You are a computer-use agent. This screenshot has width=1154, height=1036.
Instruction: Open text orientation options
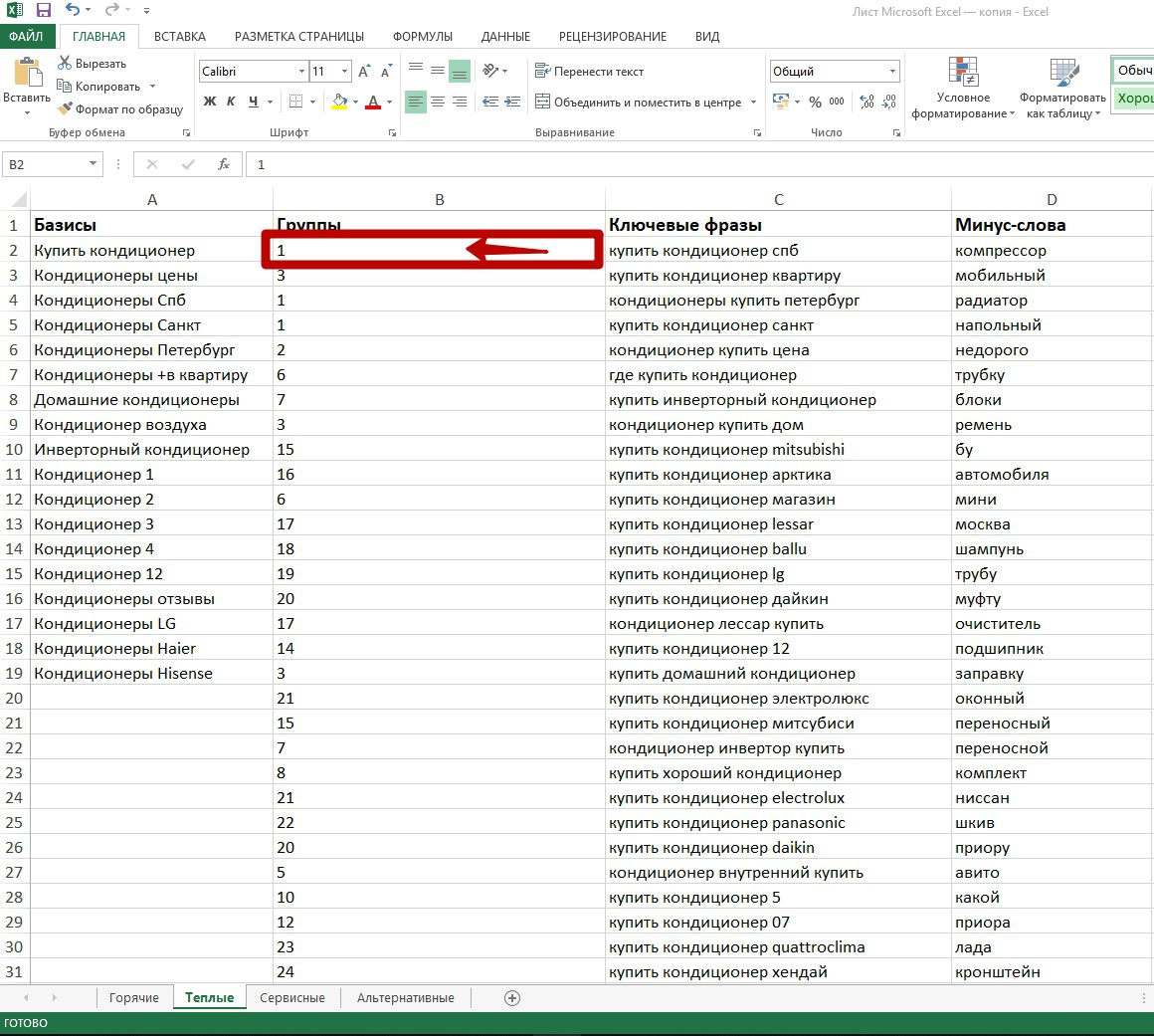(494, 71)
